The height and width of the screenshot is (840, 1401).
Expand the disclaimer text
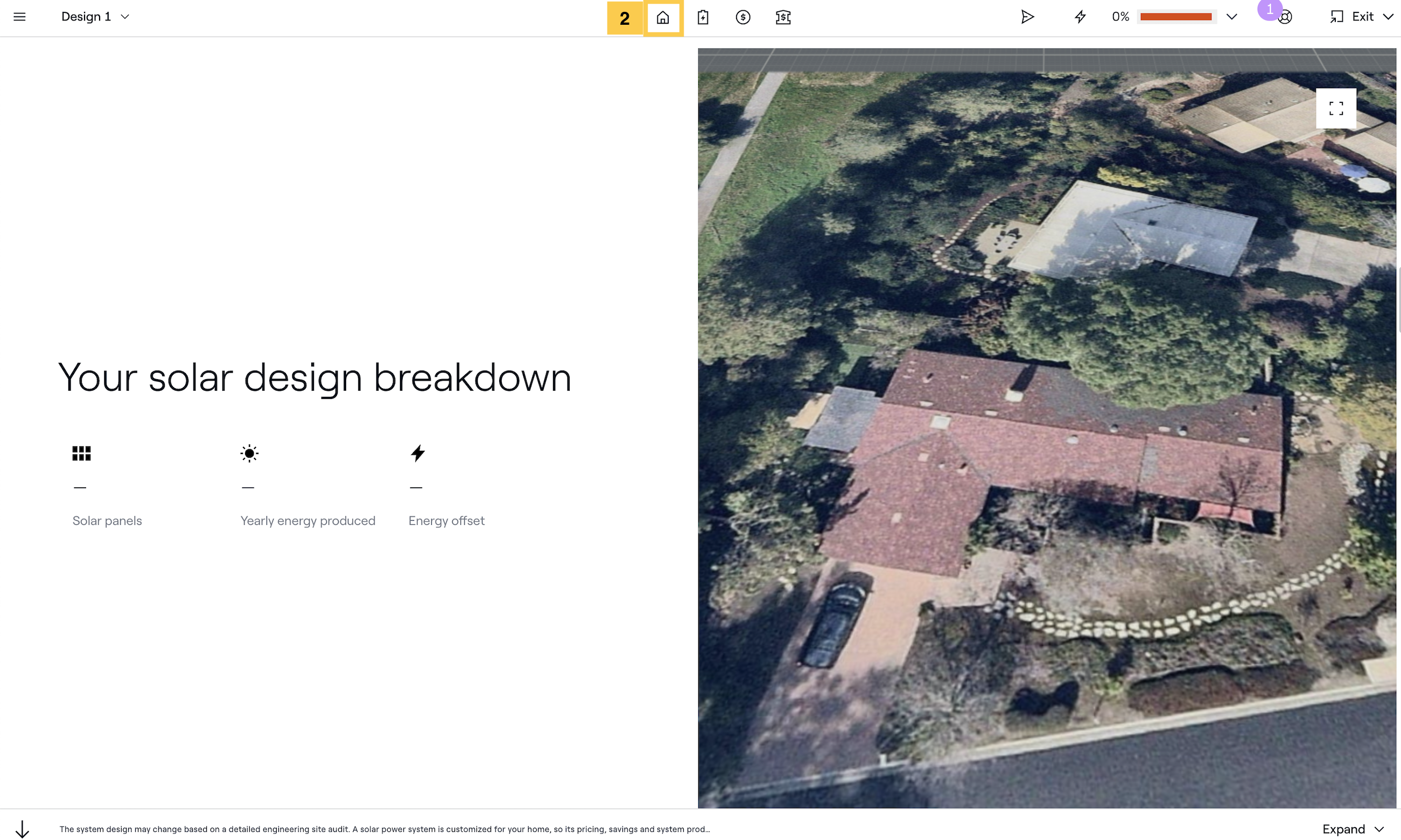tap(1353, 829)
